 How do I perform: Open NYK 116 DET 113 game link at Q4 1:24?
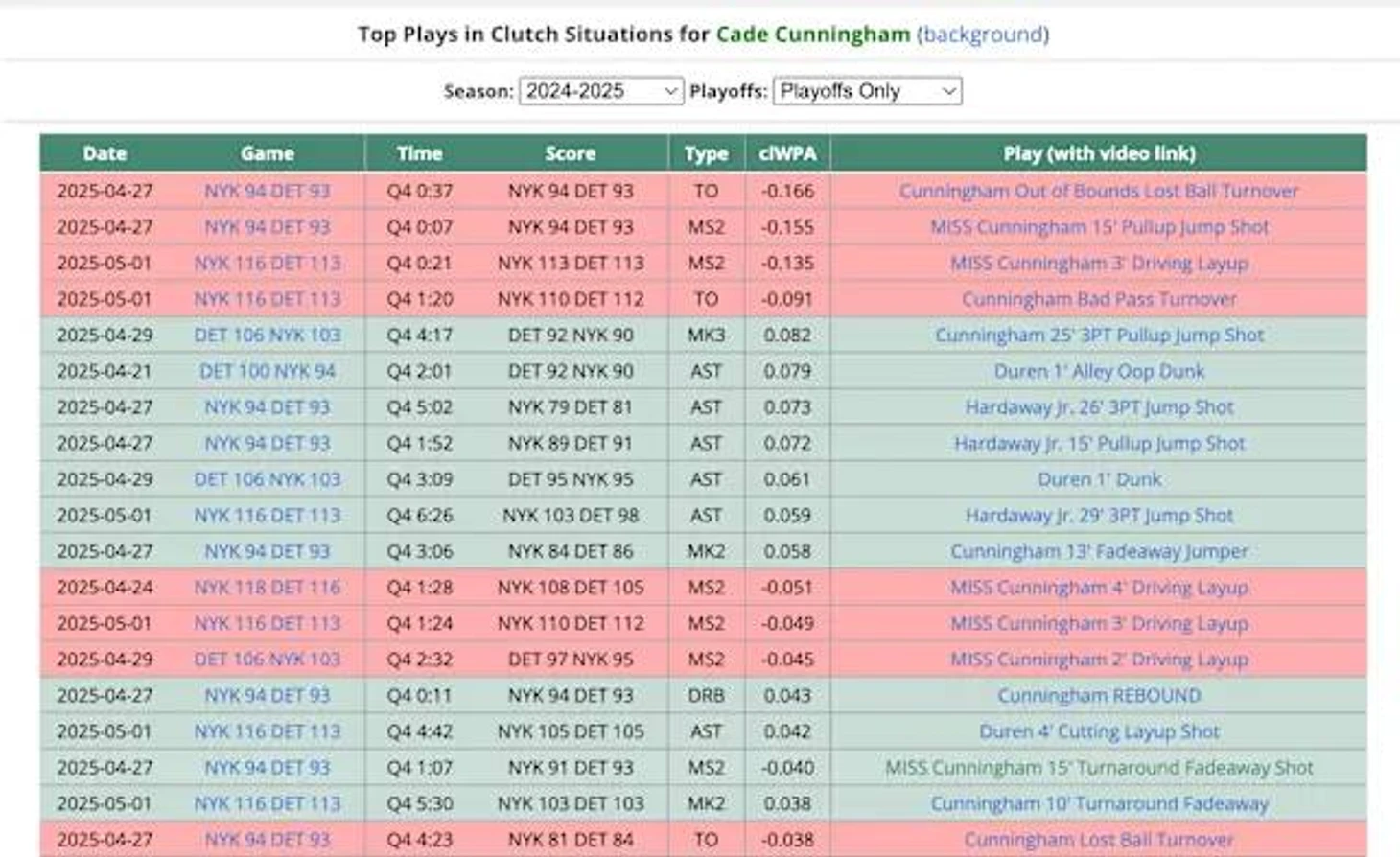point(267,623)
